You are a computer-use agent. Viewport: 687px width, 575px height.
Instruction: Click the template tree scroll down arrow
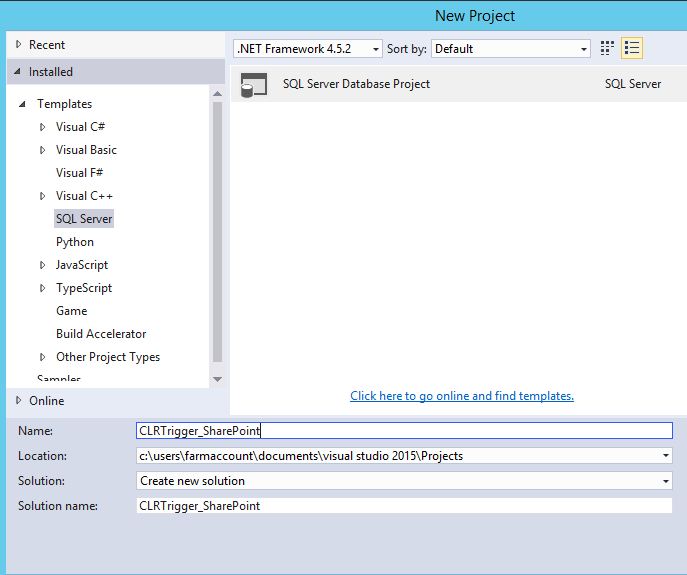pos(217,379)
